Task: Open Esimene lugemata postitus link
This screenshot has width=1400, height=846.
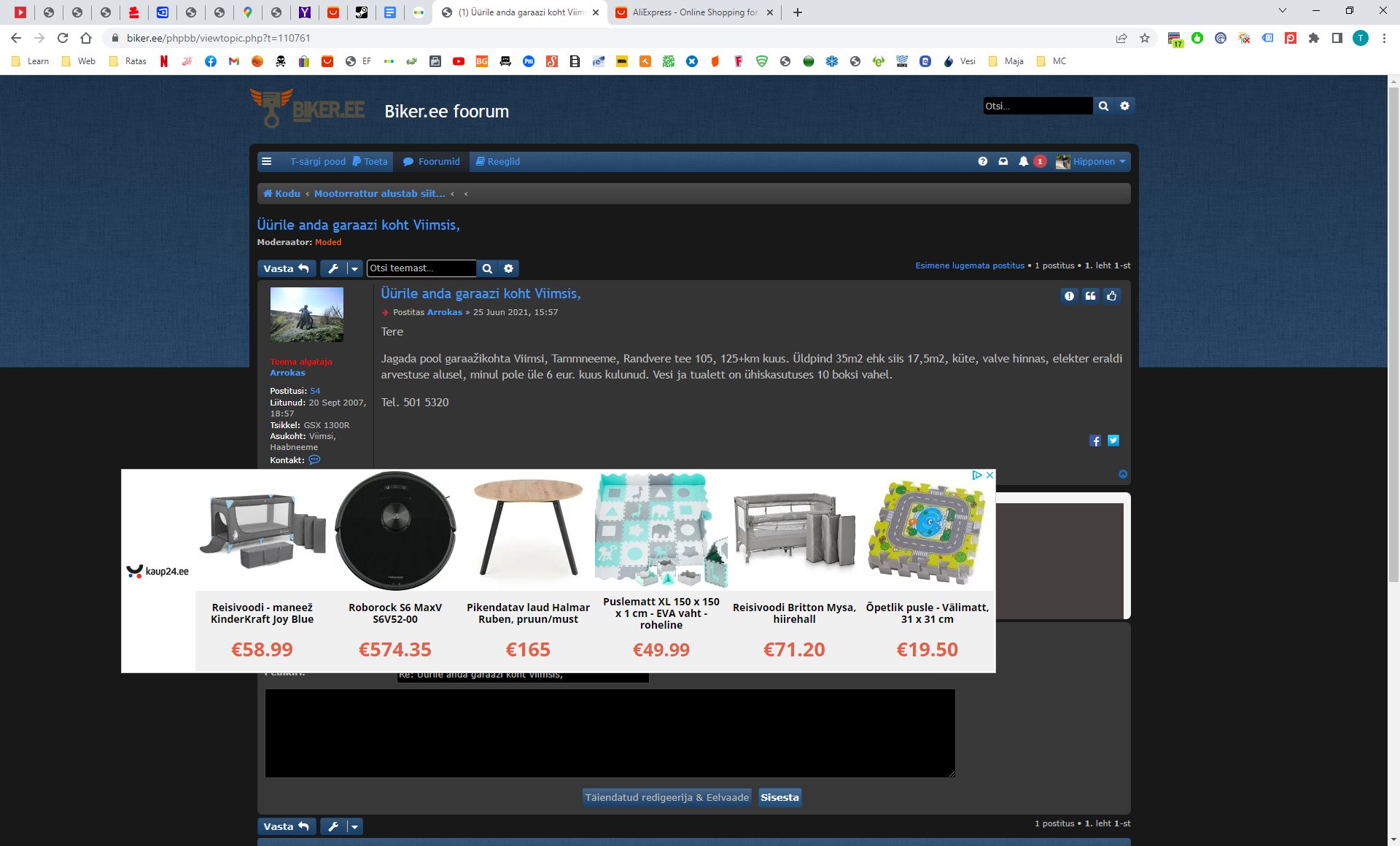Action: click(x=970, y=265)
